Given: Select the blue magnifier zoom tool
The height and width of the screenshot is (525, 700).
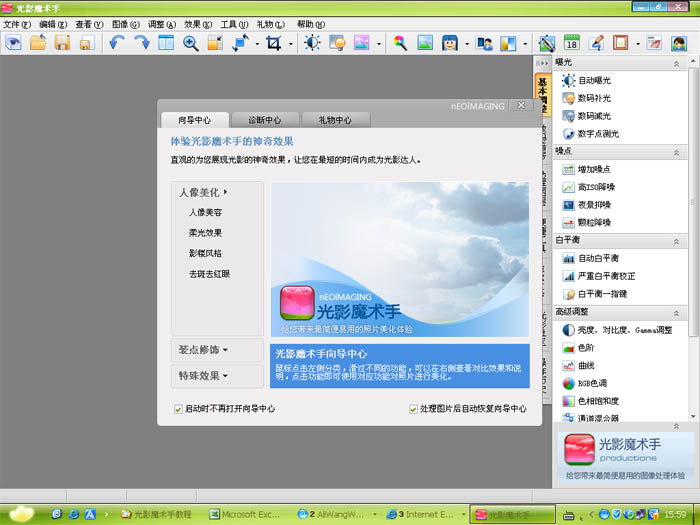Looking at the screenshot, I should tap(191, 43).
